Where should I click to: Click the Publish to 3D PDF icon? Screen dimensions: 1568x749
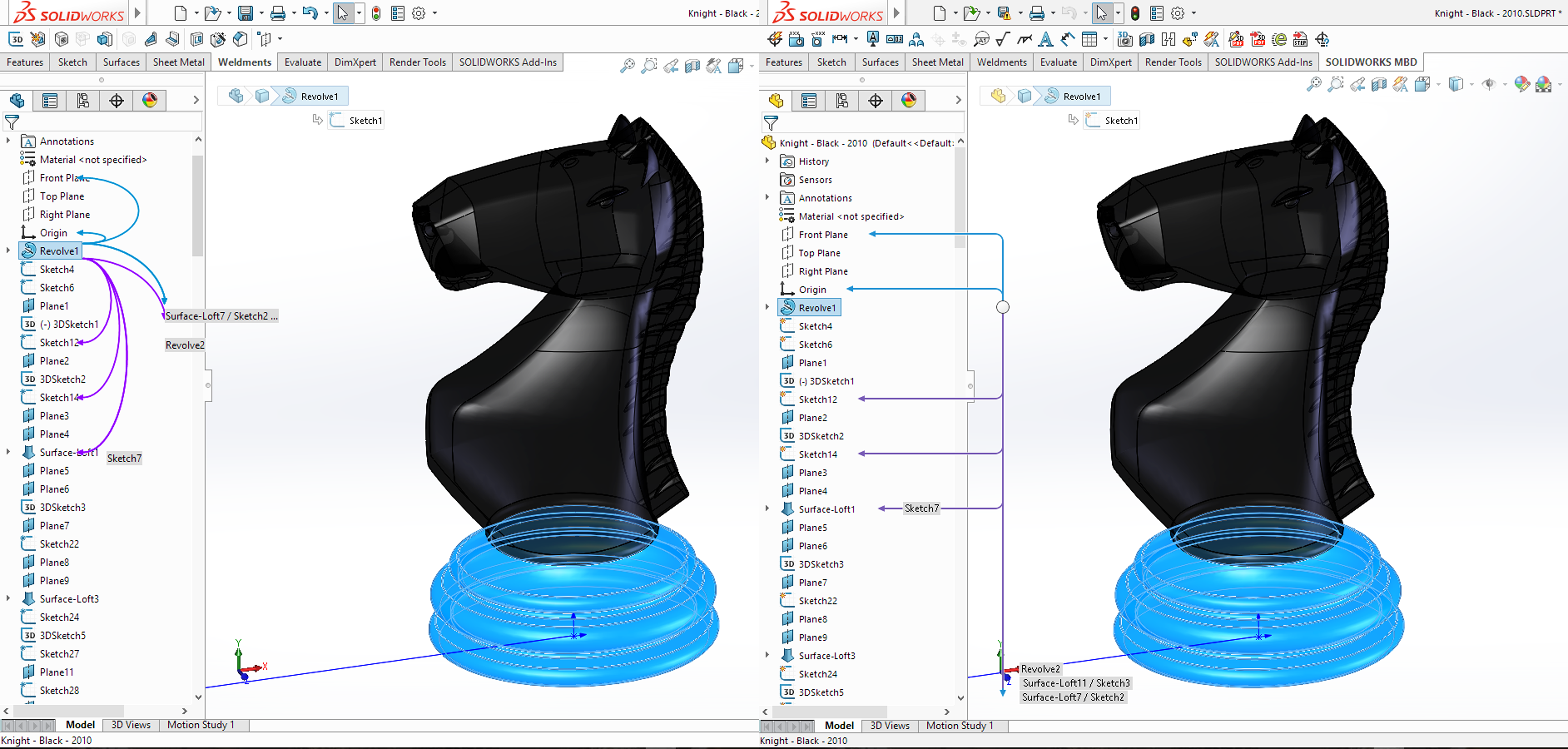click(1258, 40)
